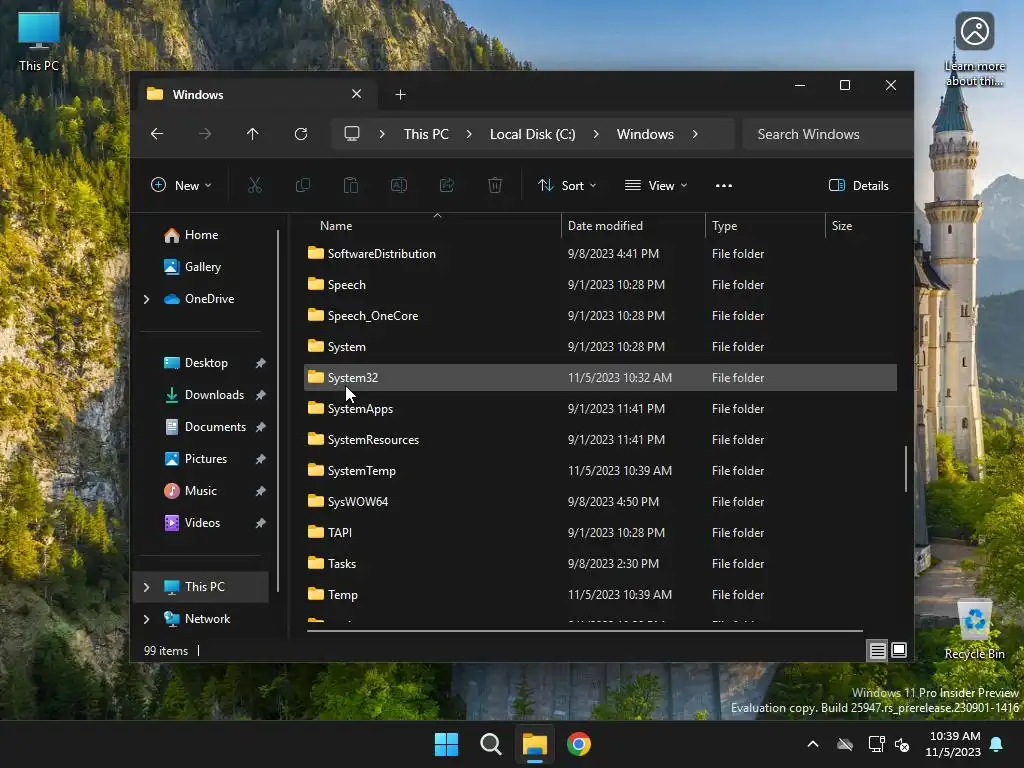Open notifications bell in taskbar
1024x768 pixels.
coord(997,744)
